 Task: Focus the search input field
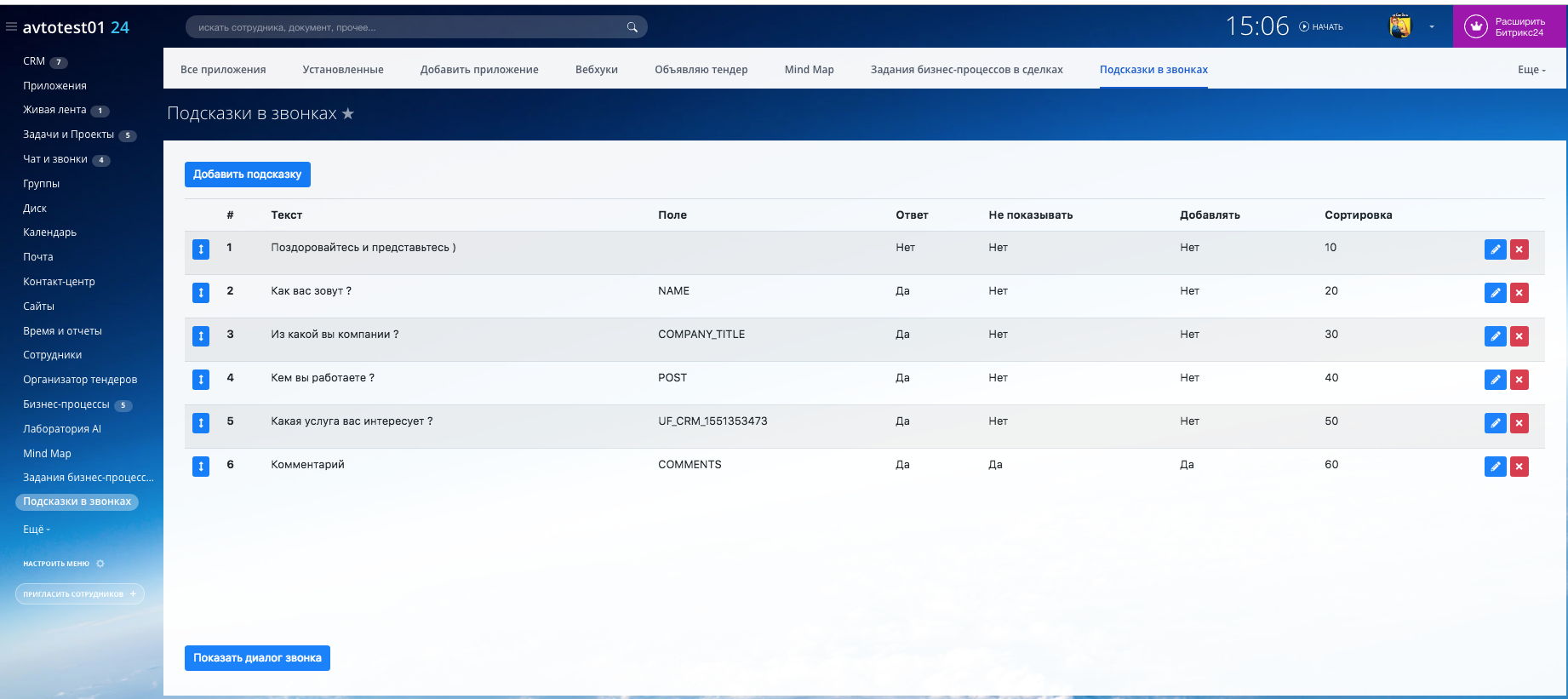[409, 27]
